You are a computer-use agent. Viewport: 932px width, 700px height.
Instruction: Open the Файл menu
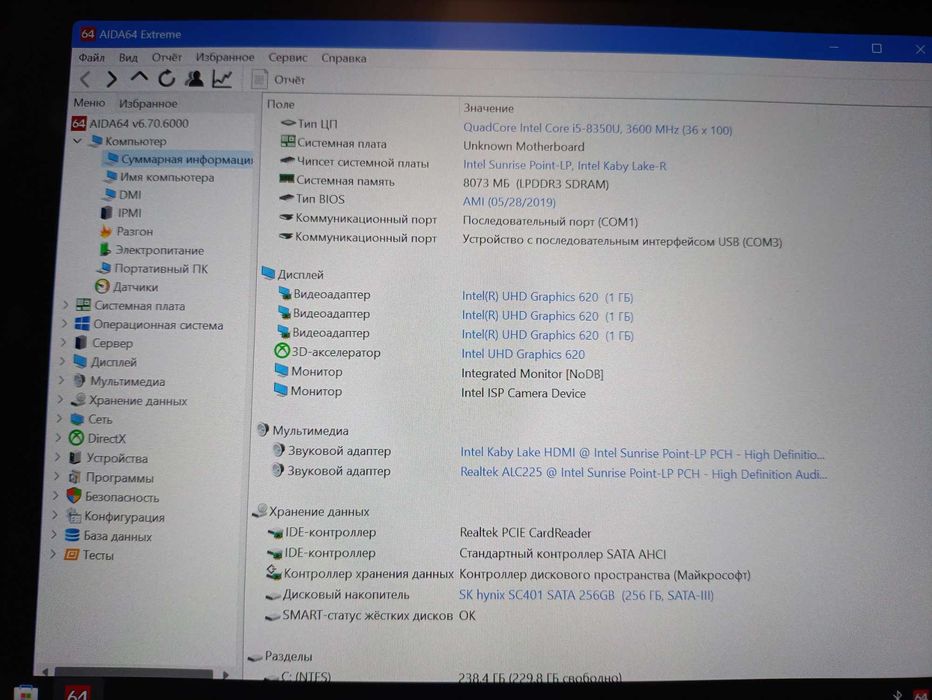[x=92, y=58]
